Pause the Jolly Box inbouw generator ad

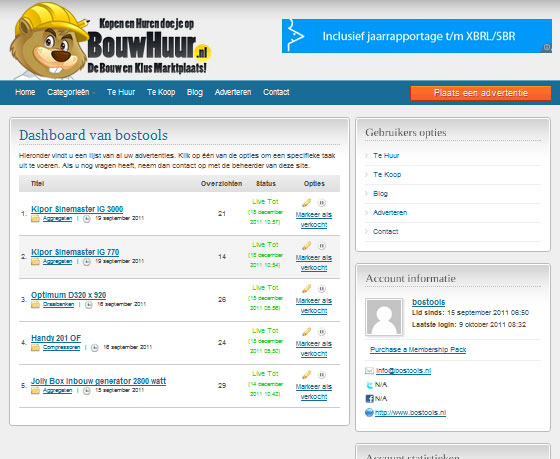(321, 375)
